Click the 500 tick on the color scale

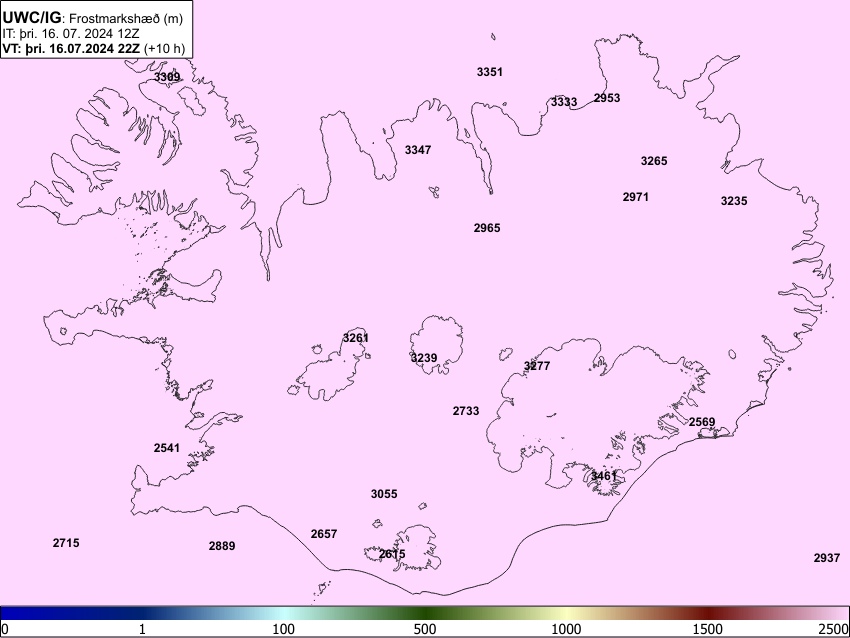pyautogui.click(x=425, y=629)
